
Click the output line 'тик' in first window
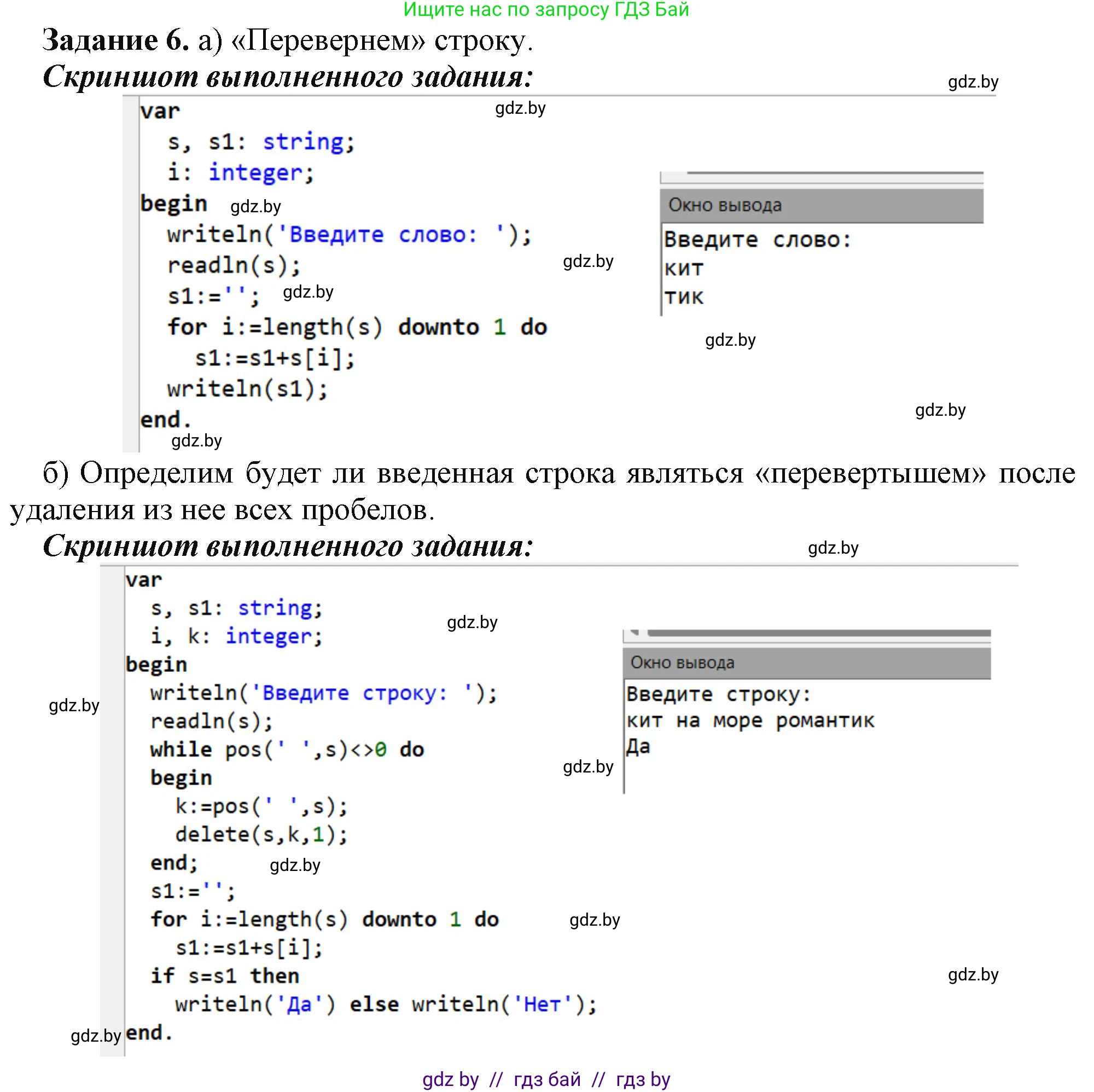(683, 297)
